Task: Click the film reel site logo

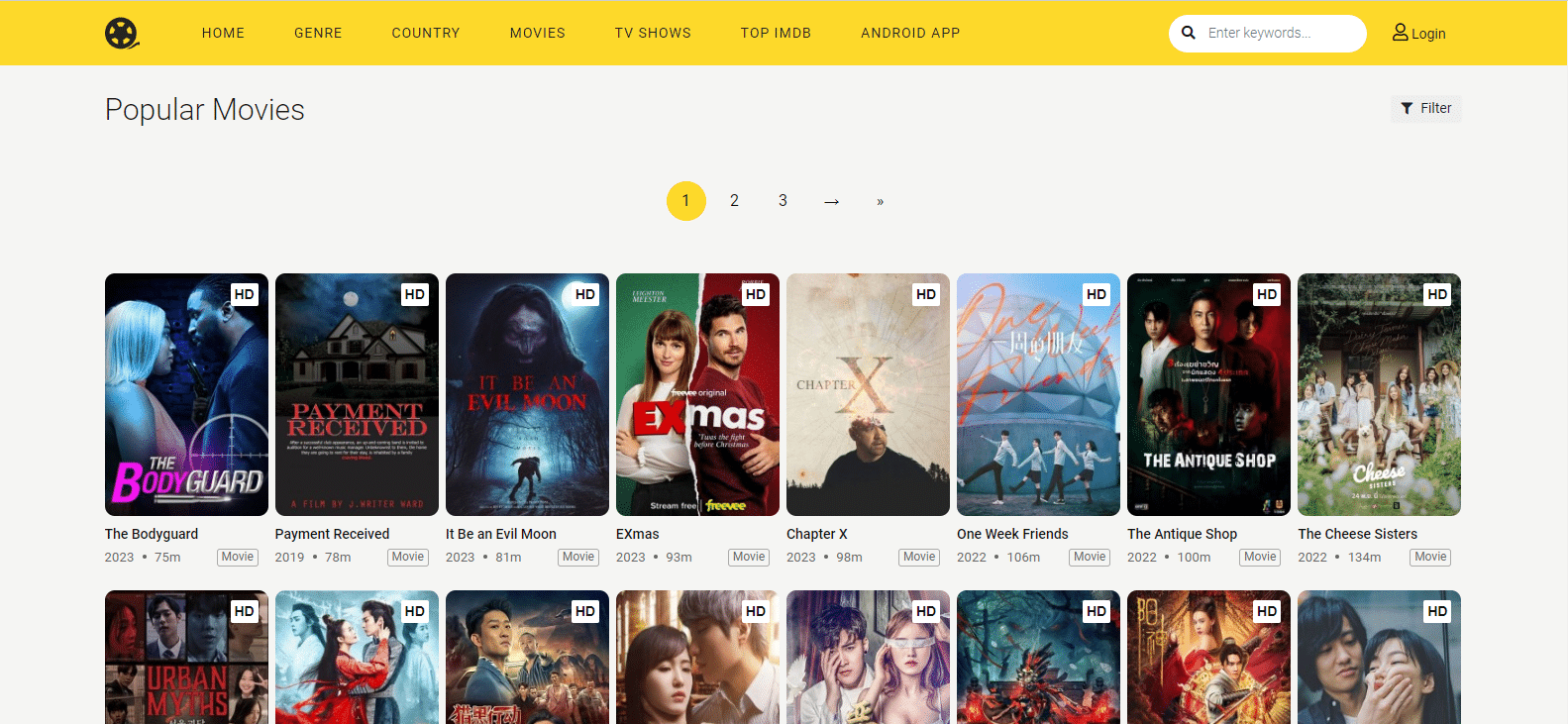Action: [x=122, y=33]
